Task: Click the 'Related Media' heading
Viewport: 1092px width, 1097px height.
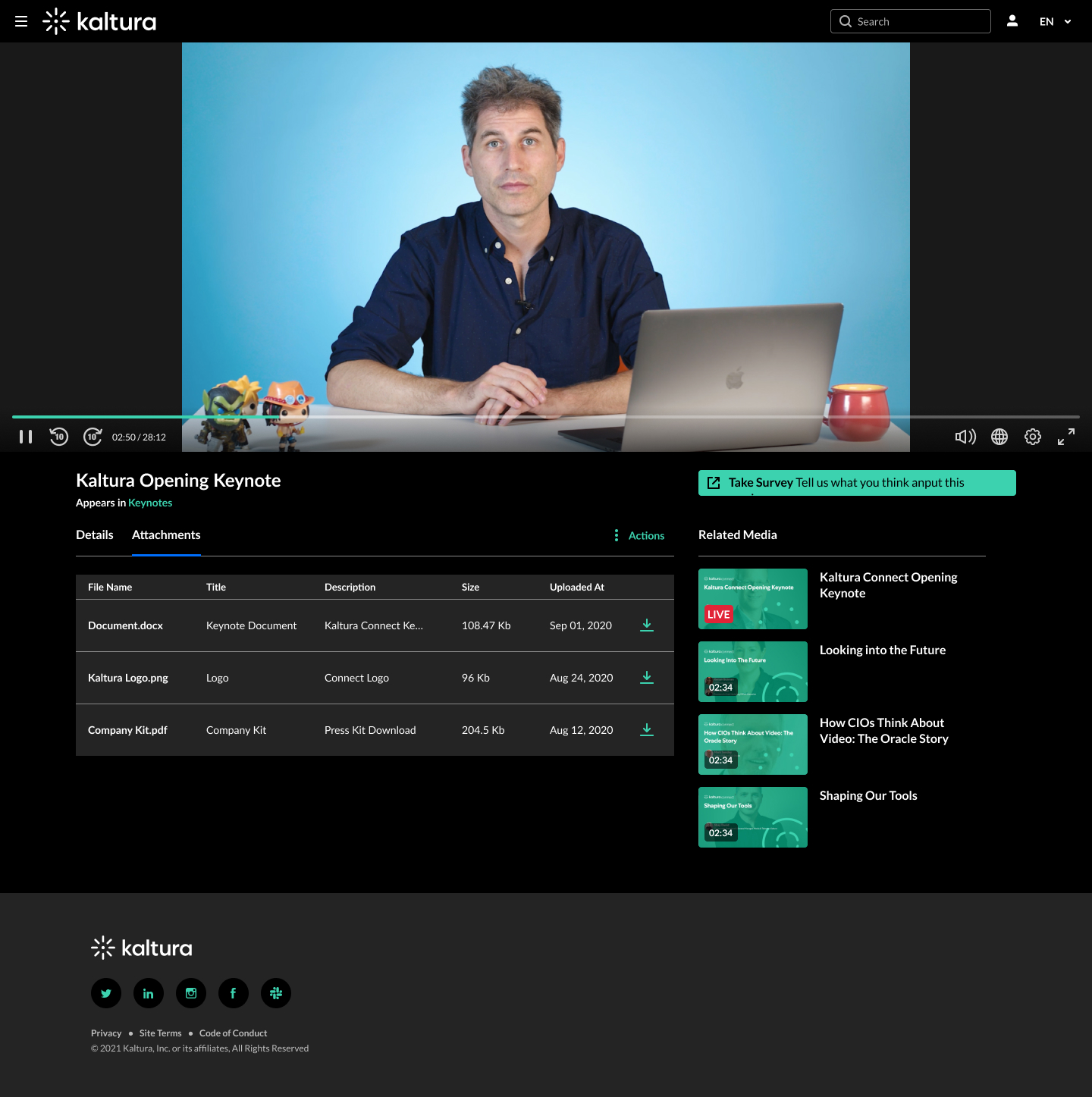Action: pos(738,534)
